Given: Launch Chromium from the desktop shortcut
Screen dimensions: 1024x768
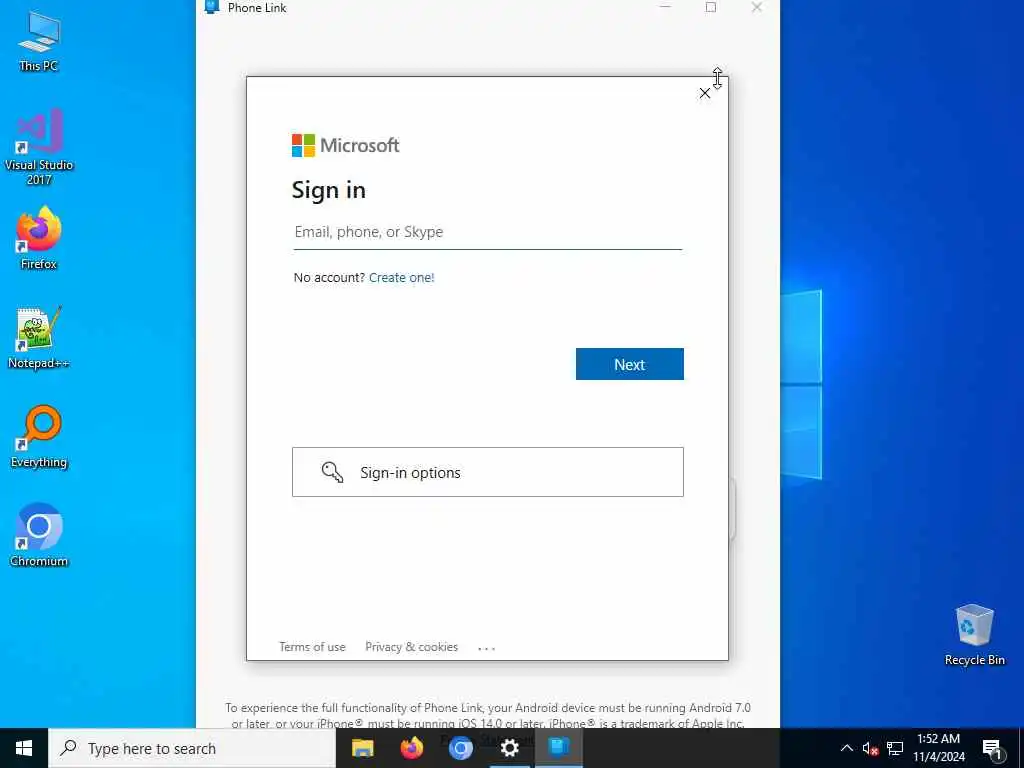Looking at the screenshot, I should point(39,536).
